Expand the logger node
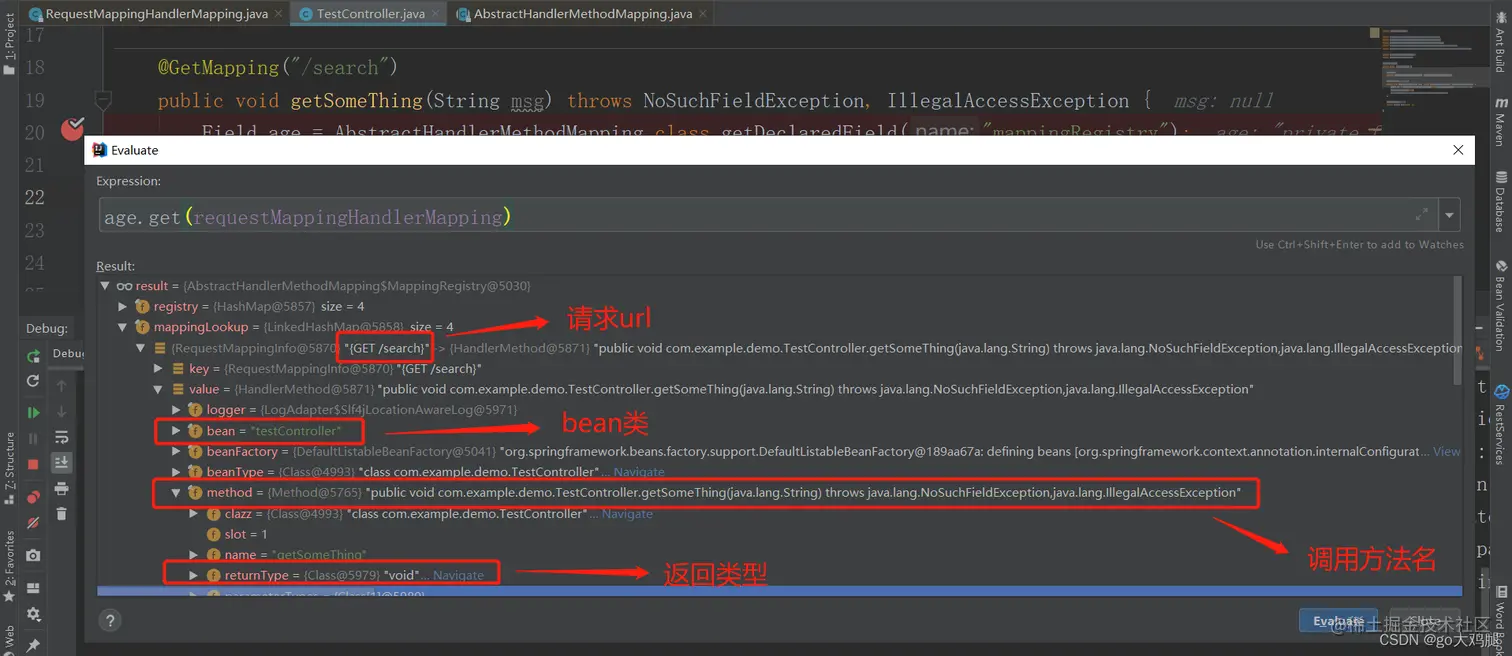 click(176, 410)
